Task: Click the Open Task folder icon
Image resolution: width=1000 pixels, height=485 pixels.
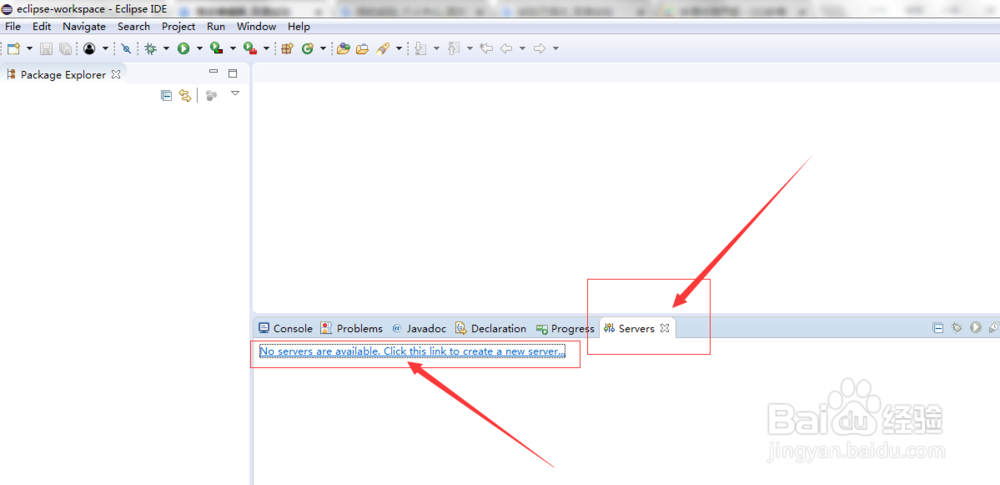Action: [x=363, y=48]
